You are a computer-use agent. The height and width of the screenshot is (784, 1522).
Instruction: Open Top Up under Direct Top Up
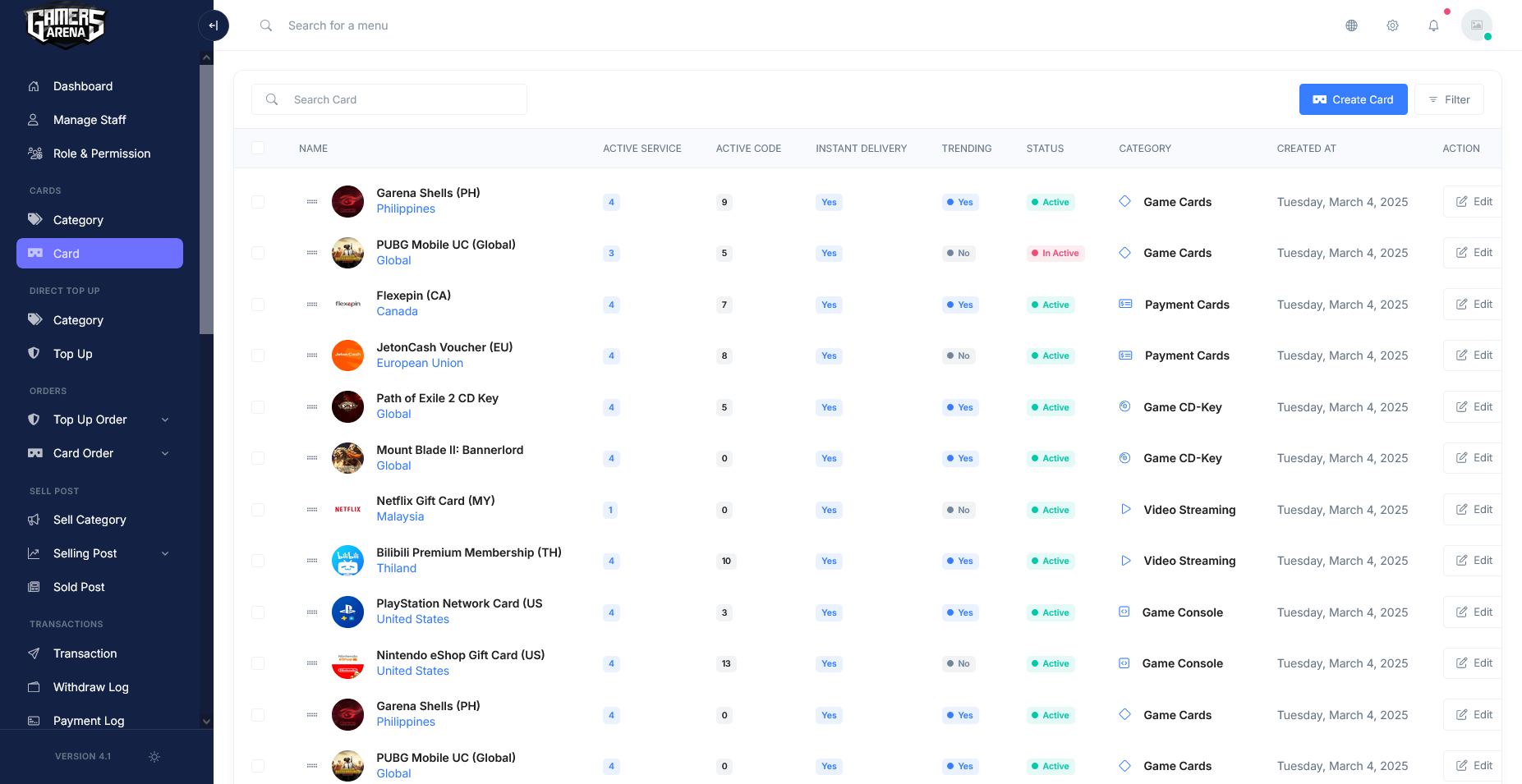pos(99,354)
